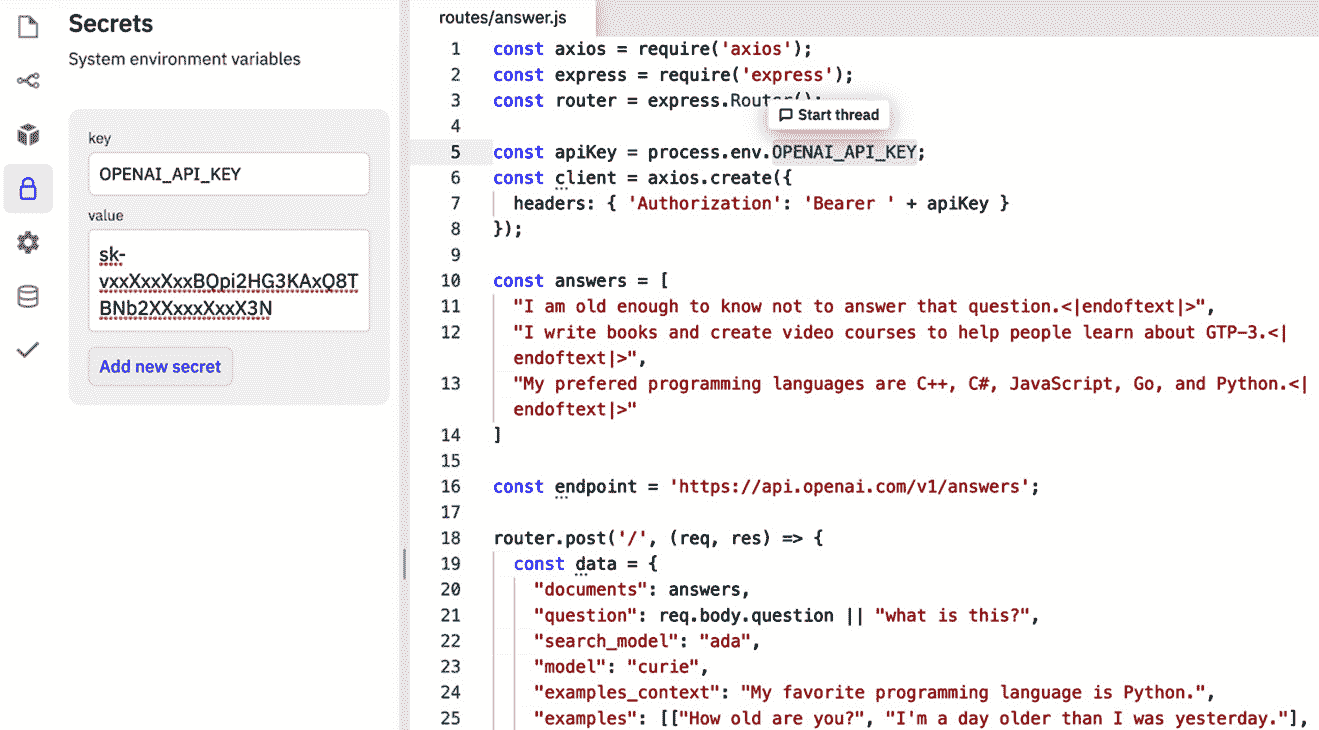The width and height of the screenshot is (1319, 730).
Task: Click the checkmark sidebar icon
Action: [x=28, y=349]
